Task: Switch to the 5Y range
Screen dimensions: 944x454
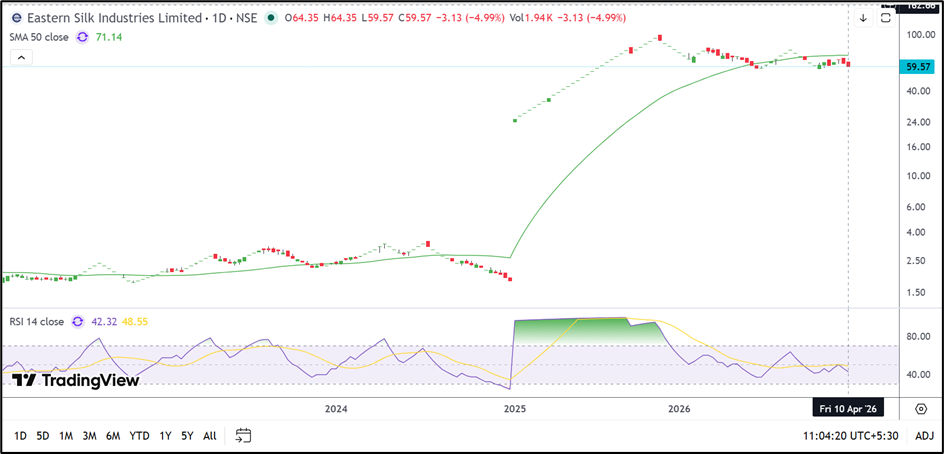Action: (187, 435)
